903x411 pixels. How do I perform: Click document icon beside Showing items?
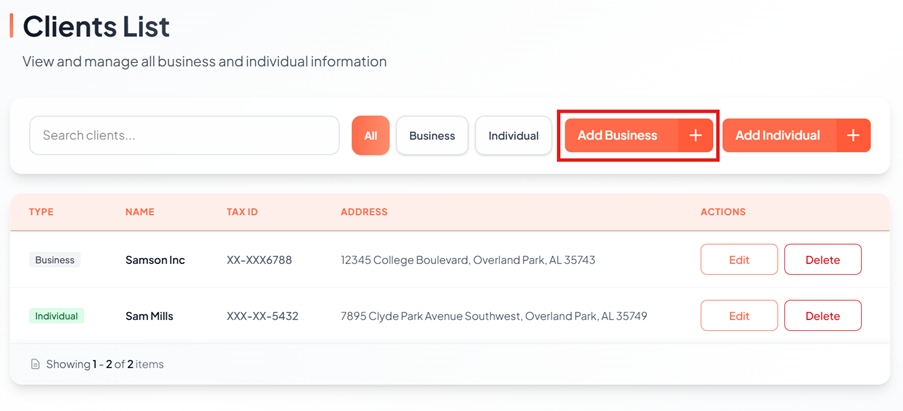coord(35,365)
